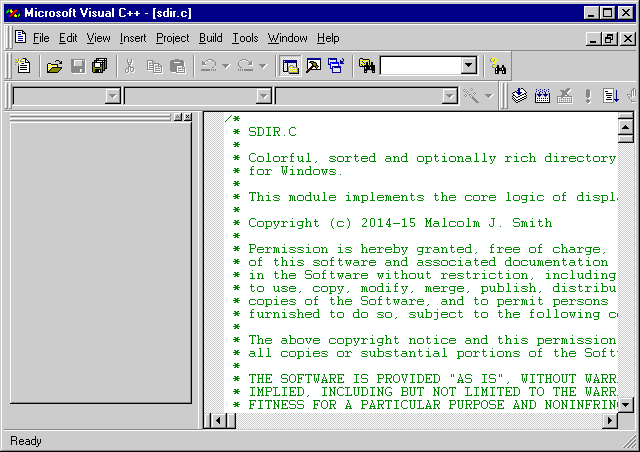
Task: Expand the WizardBar filter combo box
Action: (x=264, y=96)
